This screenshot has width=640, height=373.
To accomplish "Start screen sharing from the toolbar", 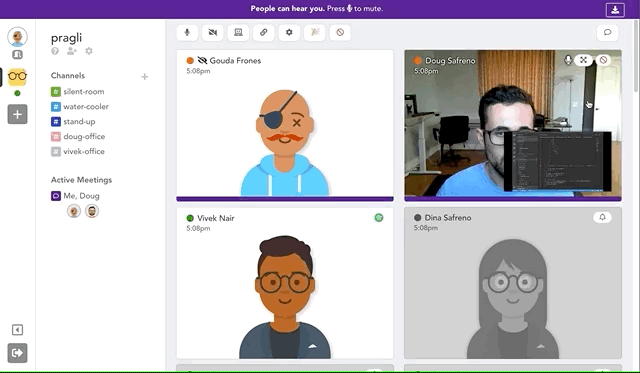I will coord(238,32).
